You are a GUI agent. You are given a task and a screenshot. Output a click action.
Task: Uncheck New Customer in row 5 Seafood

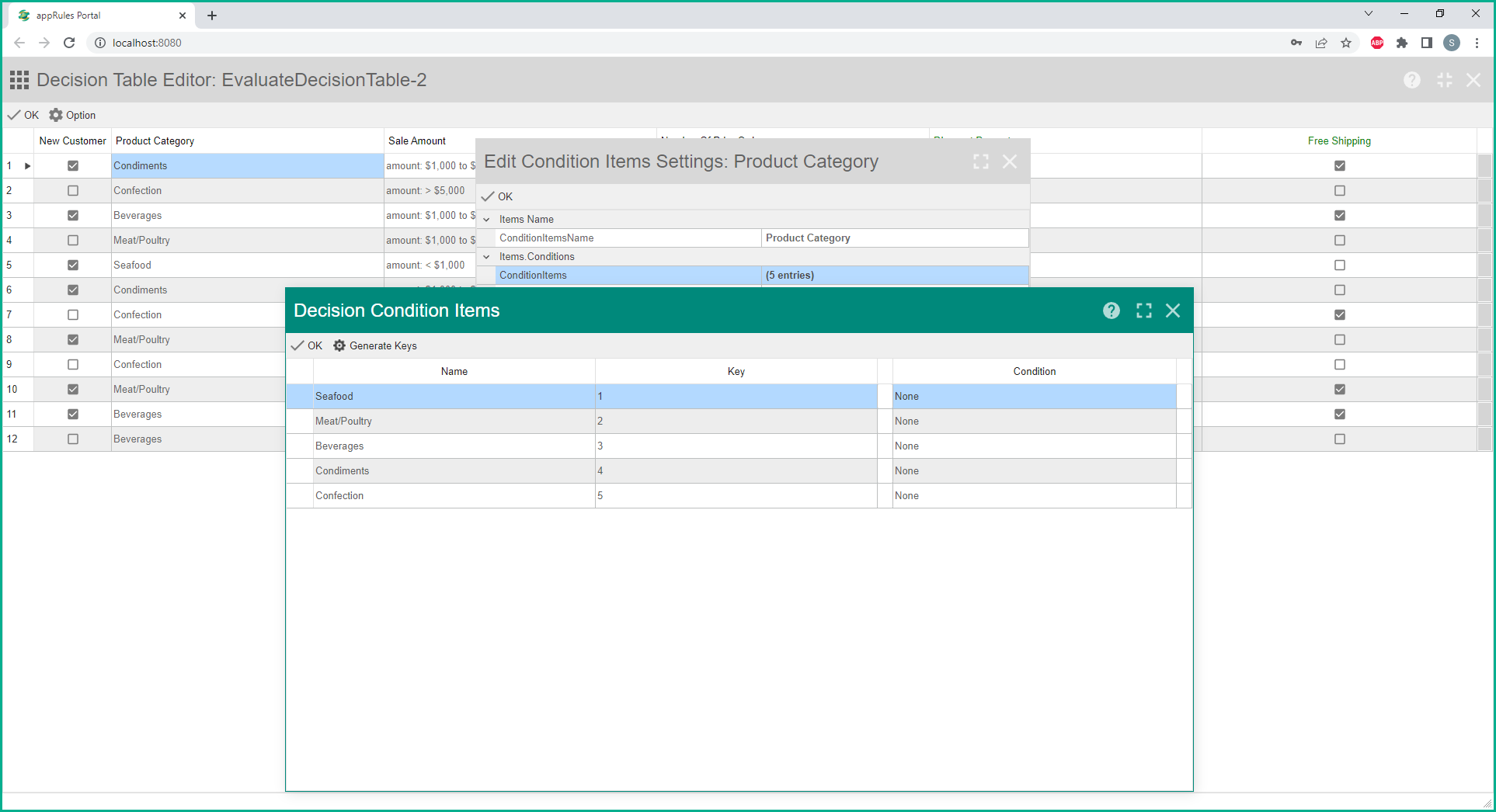(73, 265)
